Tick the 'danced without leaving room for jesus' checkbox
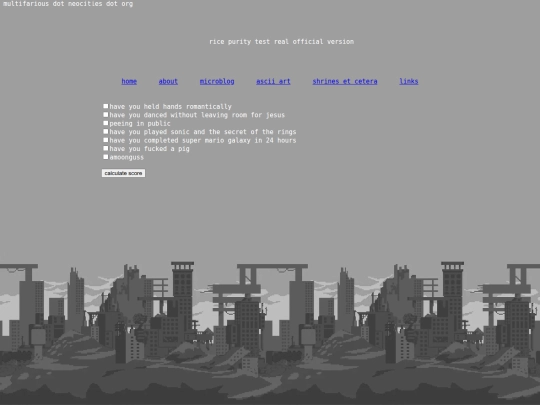The image size is (540, 405). 106,115
